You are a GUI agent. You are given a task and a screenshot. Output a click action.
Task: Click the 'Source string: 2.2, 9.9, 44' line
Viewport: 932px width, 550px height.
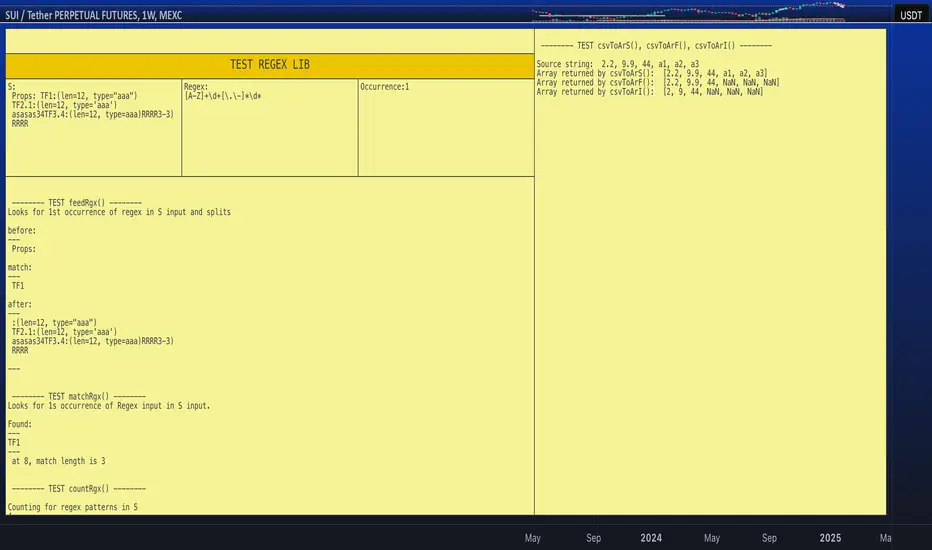pyautogui.click(x=618, y=64)
